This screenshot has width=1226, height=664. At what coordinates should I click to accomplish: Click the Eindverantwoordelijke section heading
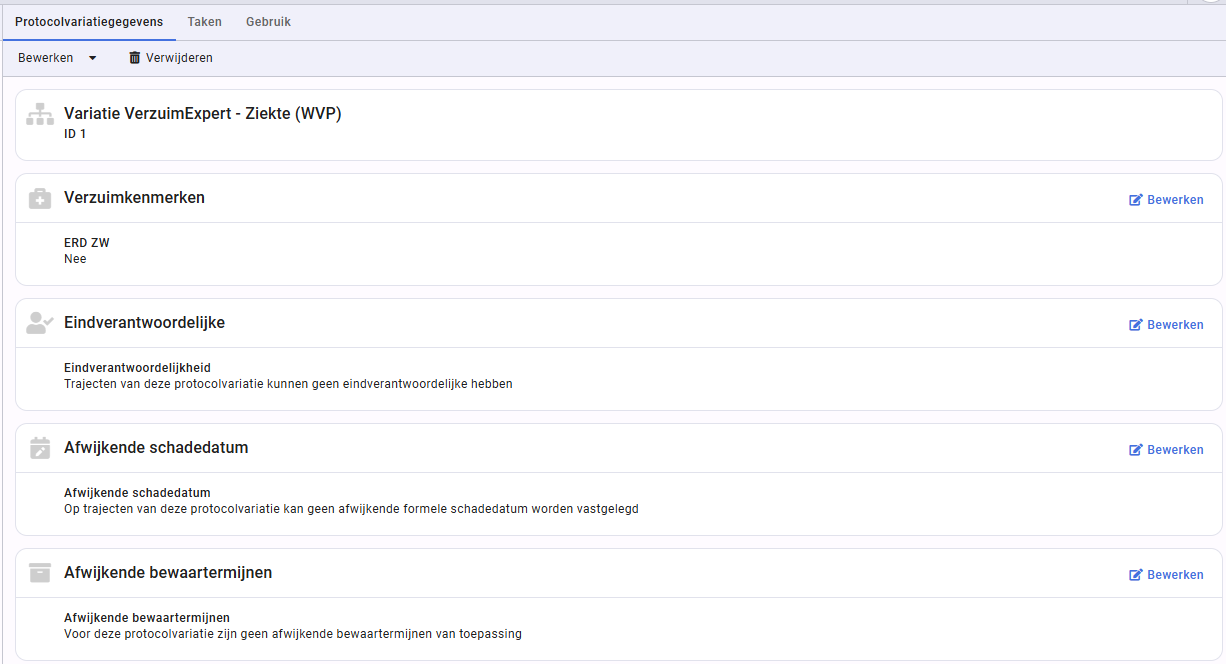(144, 323)
